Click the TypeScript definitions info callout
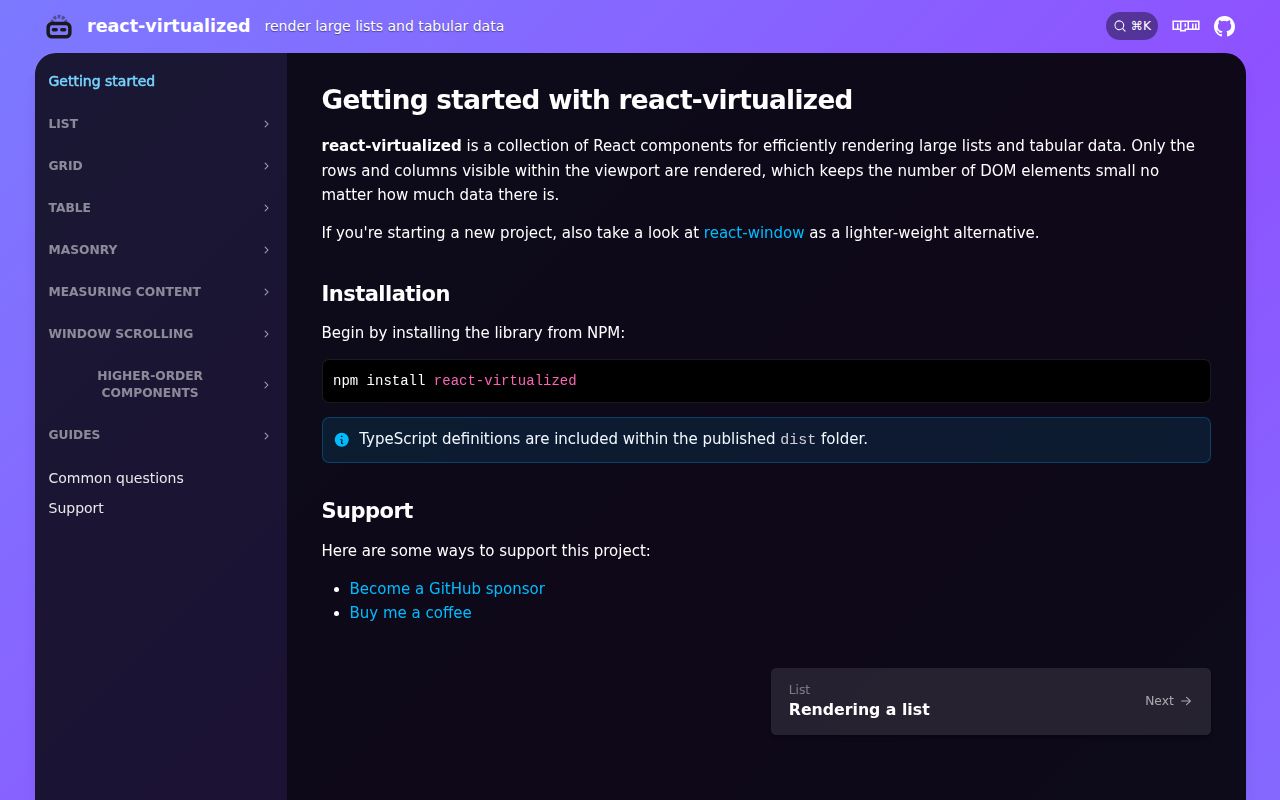Image resolution: width=1280 pixels, height=800 pixels. tap(766, 440)
